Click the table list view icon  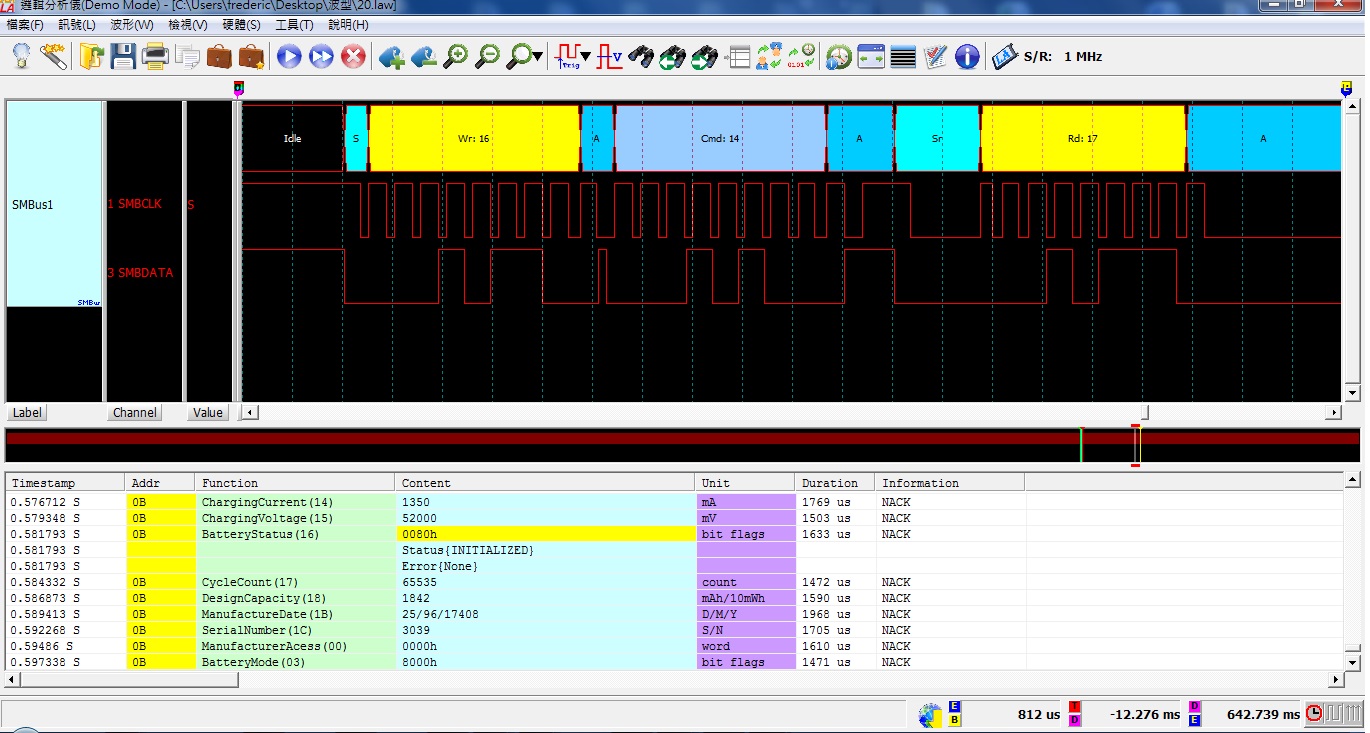[737, 56]
